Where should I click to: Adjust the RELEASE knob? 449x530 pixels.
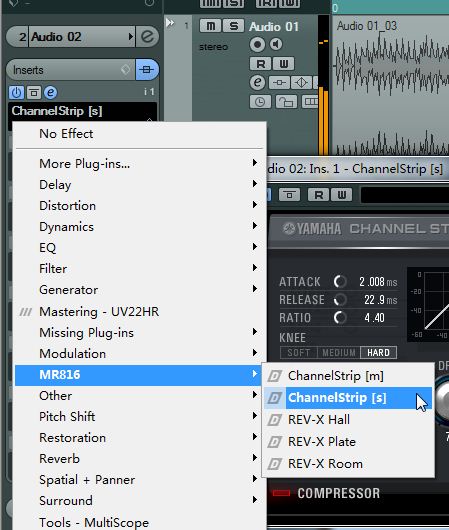point(340,299)
